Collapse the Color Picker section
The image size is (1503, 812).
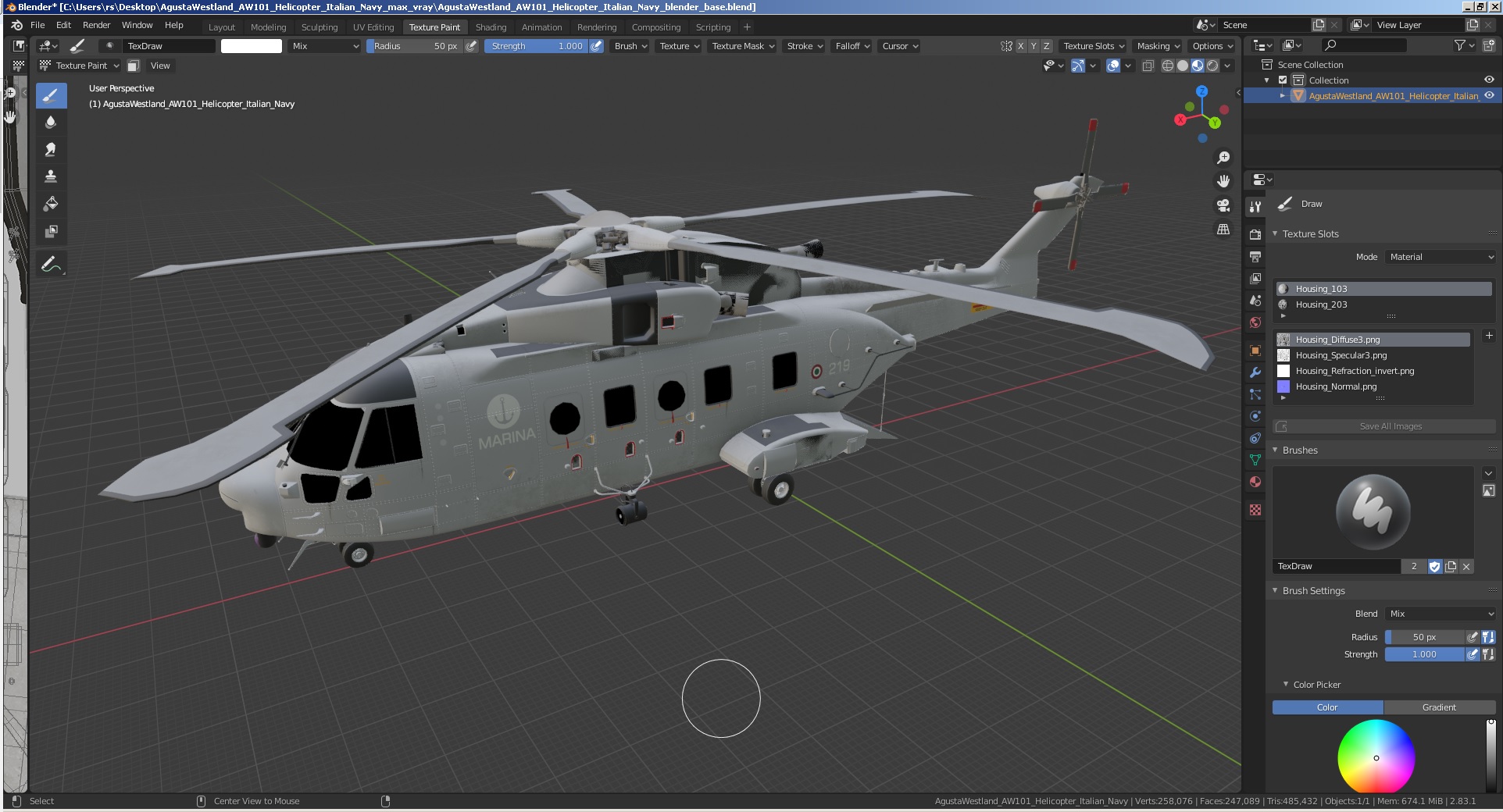[x=1286, y=684]
